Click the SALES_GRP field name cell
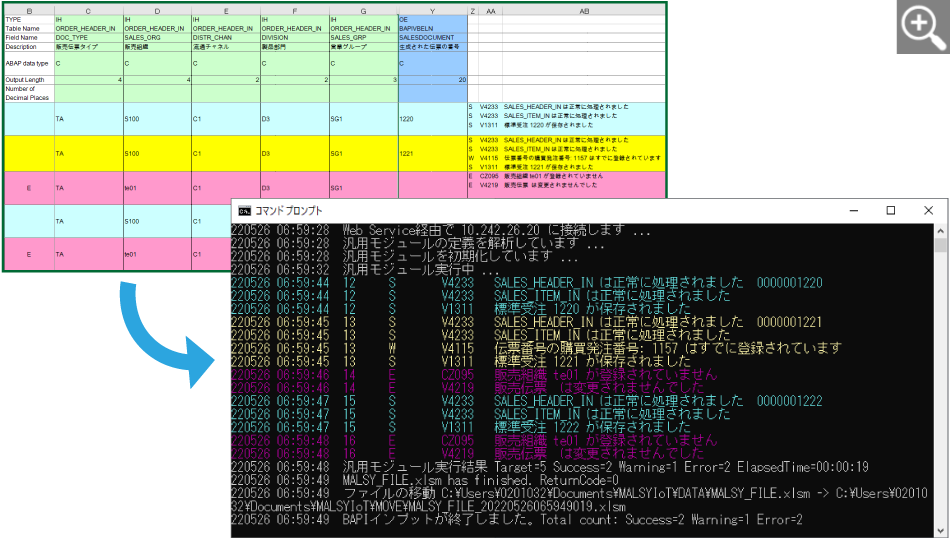 (x=364, y=38)
